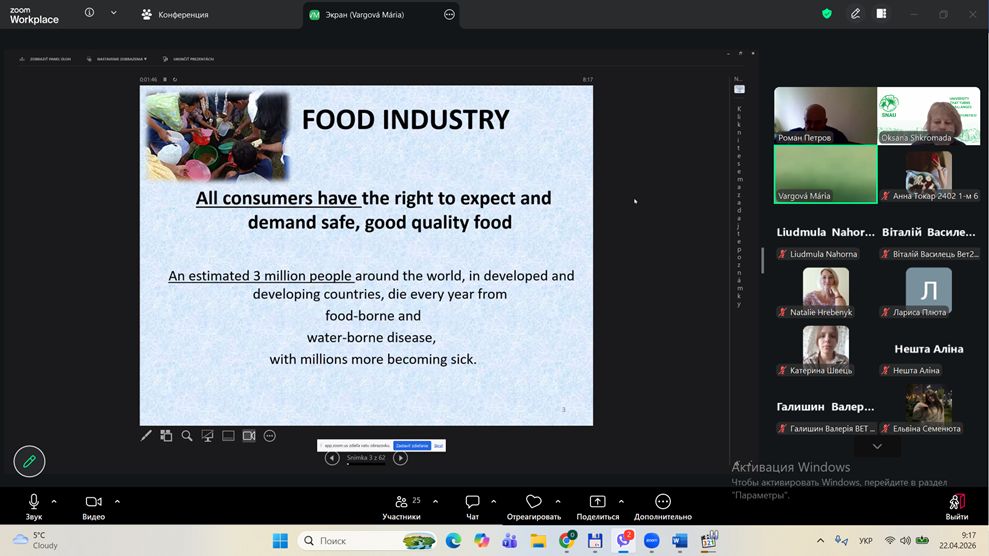
Task: Expand video options arrow next to Видео
Action: (x=117, y=501)
